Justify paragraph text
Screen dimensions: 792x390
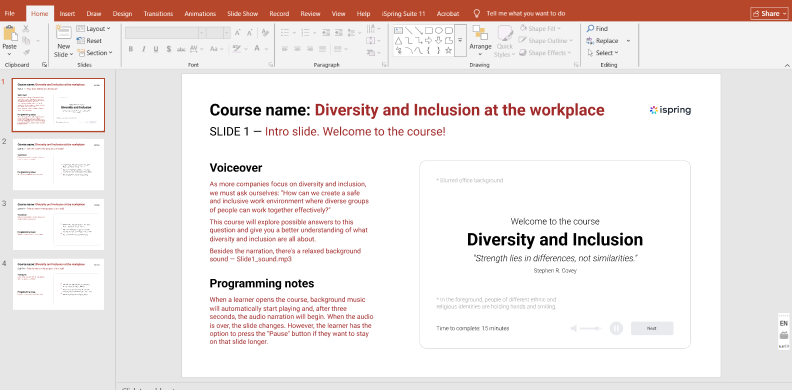click(x=322, y=49)
